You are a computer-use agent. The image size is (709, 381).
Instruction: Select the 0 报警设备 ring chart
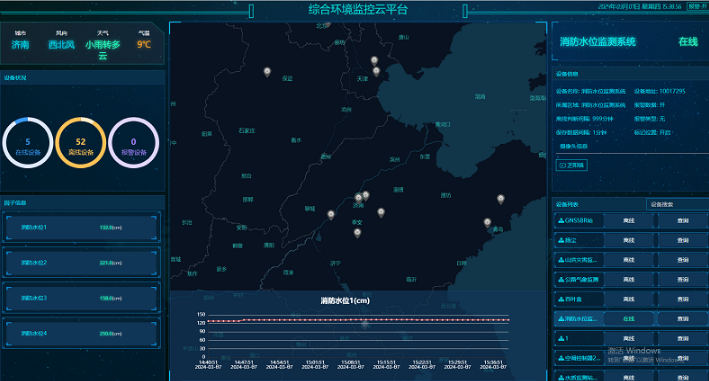pos(133,142)
